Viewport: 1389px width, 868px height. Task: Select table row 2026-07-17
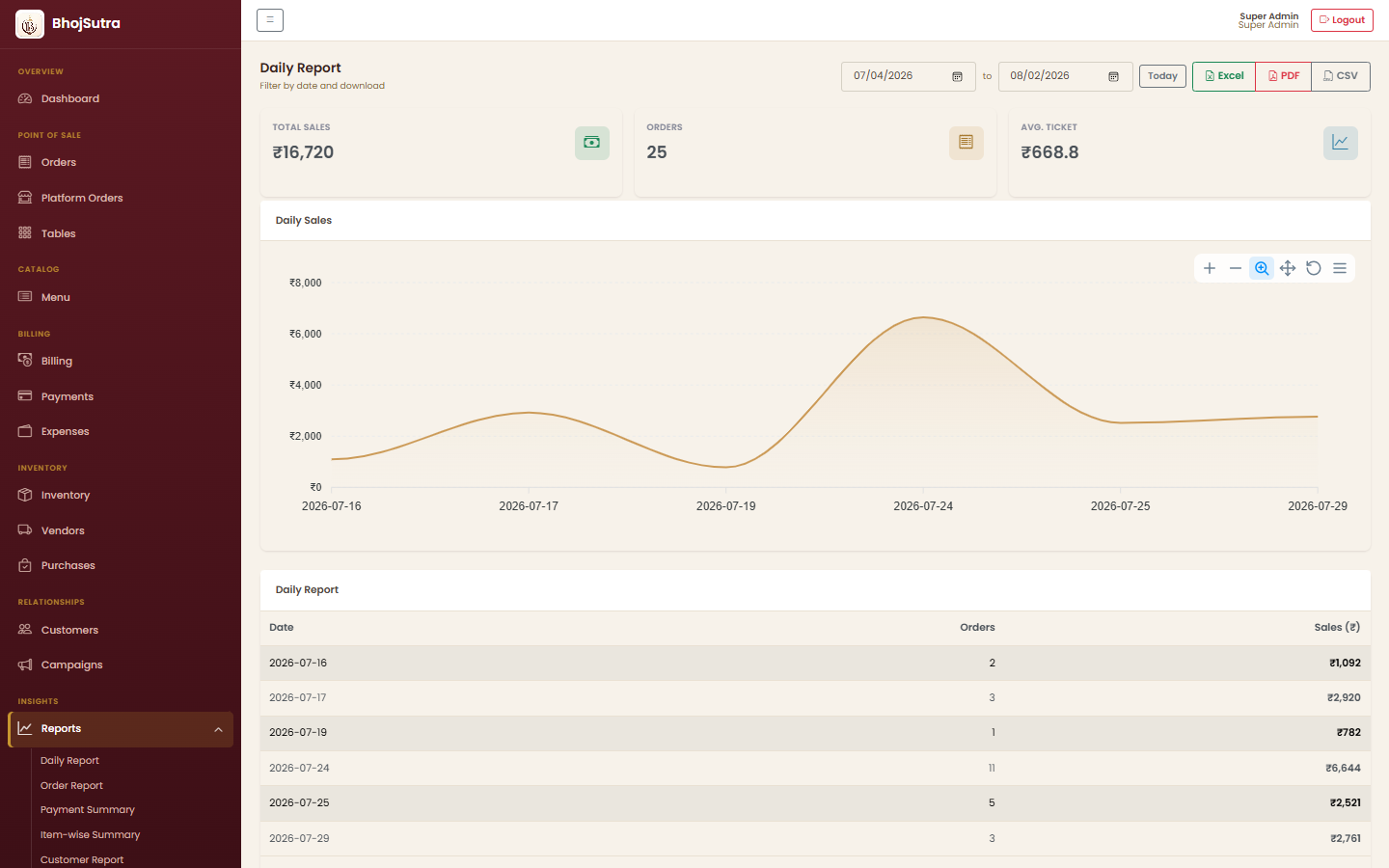[815, 698]
